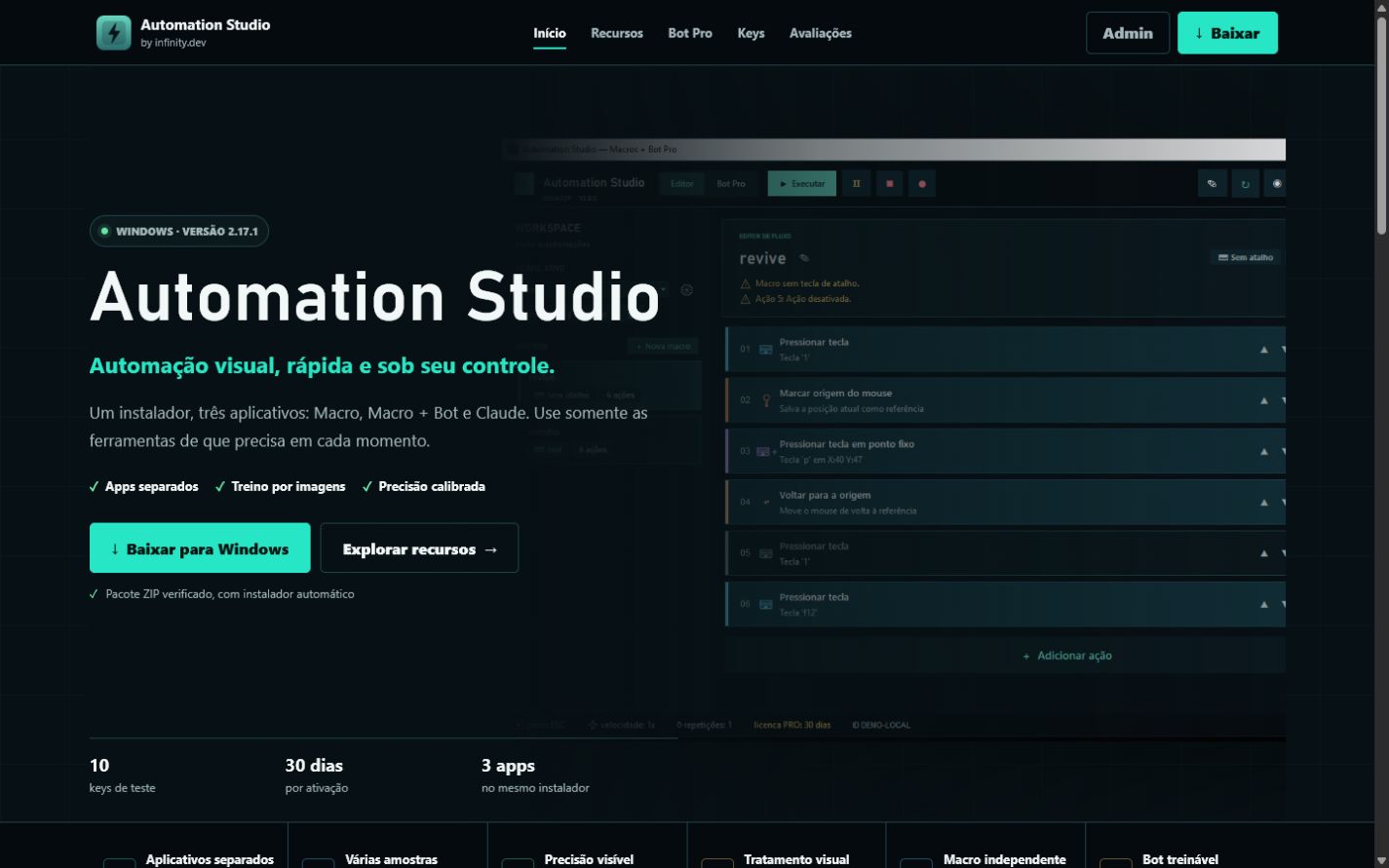Click keyboard icon of action 06 Tecla 'f12'

click(766, 604)
